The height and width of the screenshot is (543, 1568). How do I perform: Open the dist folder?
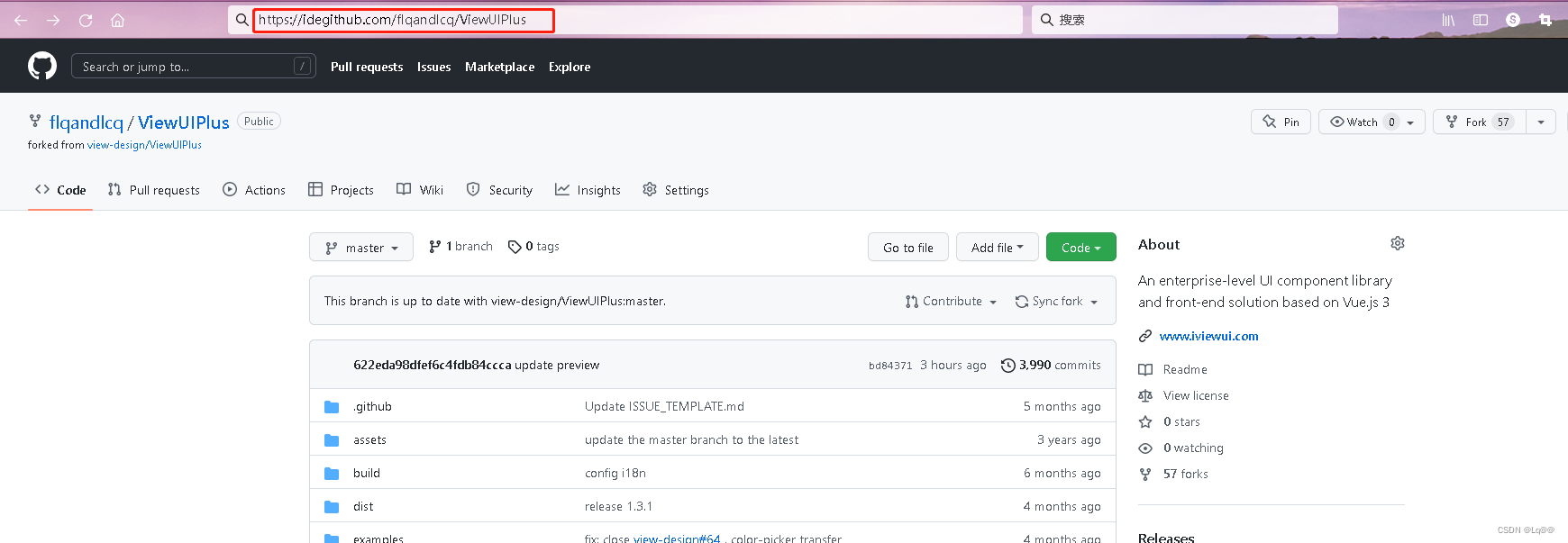[363, 506]
